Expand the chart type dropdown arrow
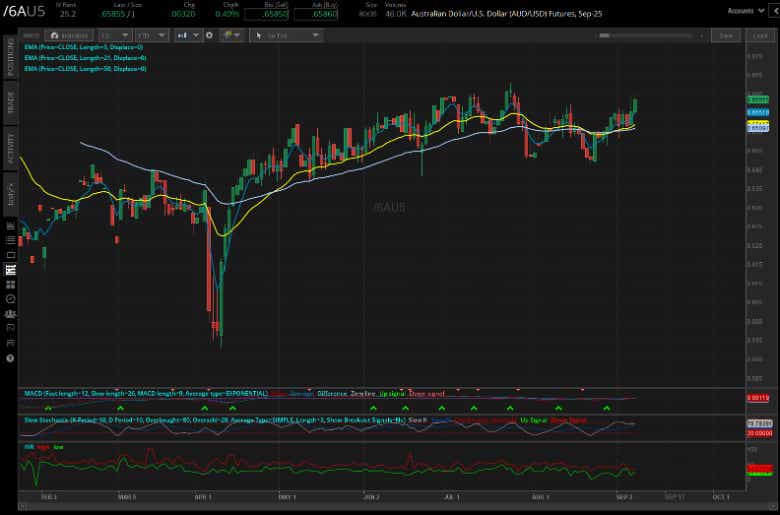780x515 pixels. tap(196, 35)
